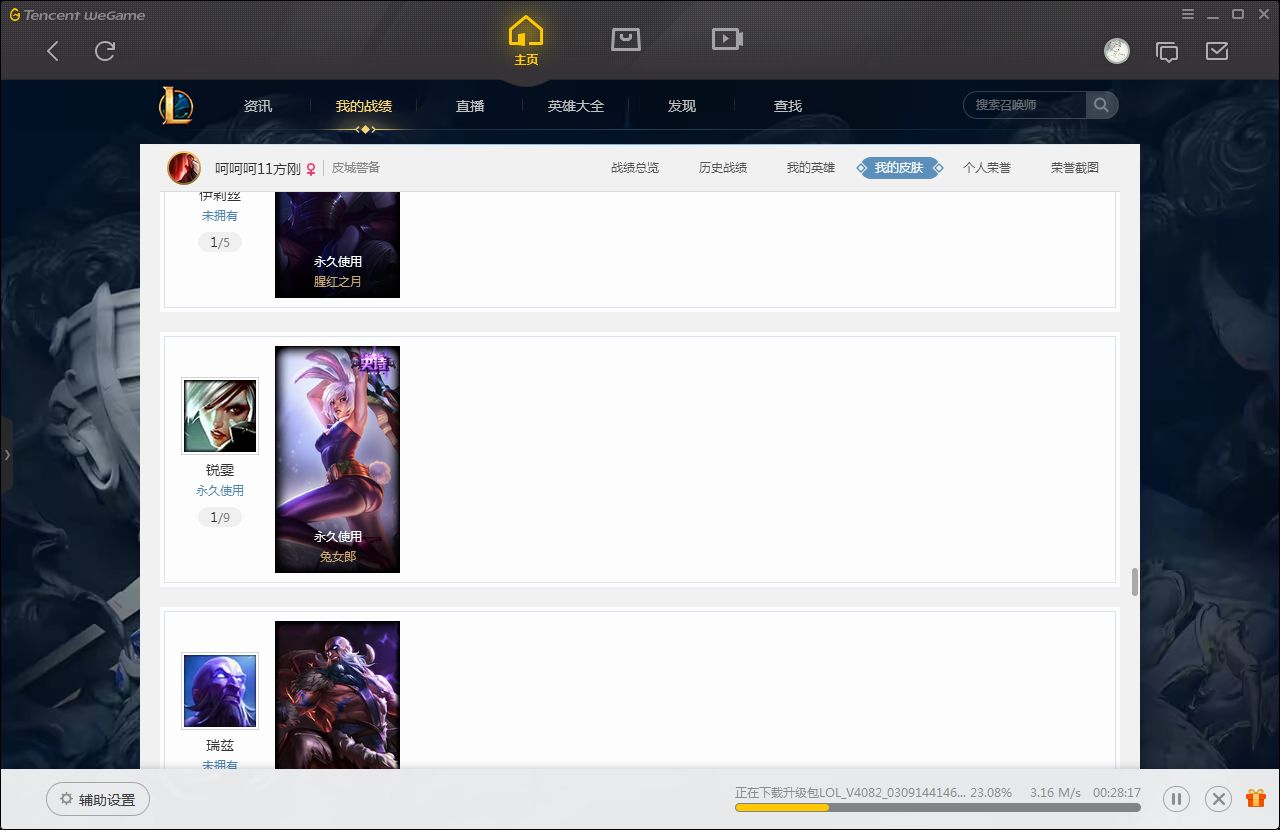Image resolution: width=1280 pixels, height=830 pixels.
Task: Switch to the 个人荣誉 sub-tab
Action: tap(987, 168)
